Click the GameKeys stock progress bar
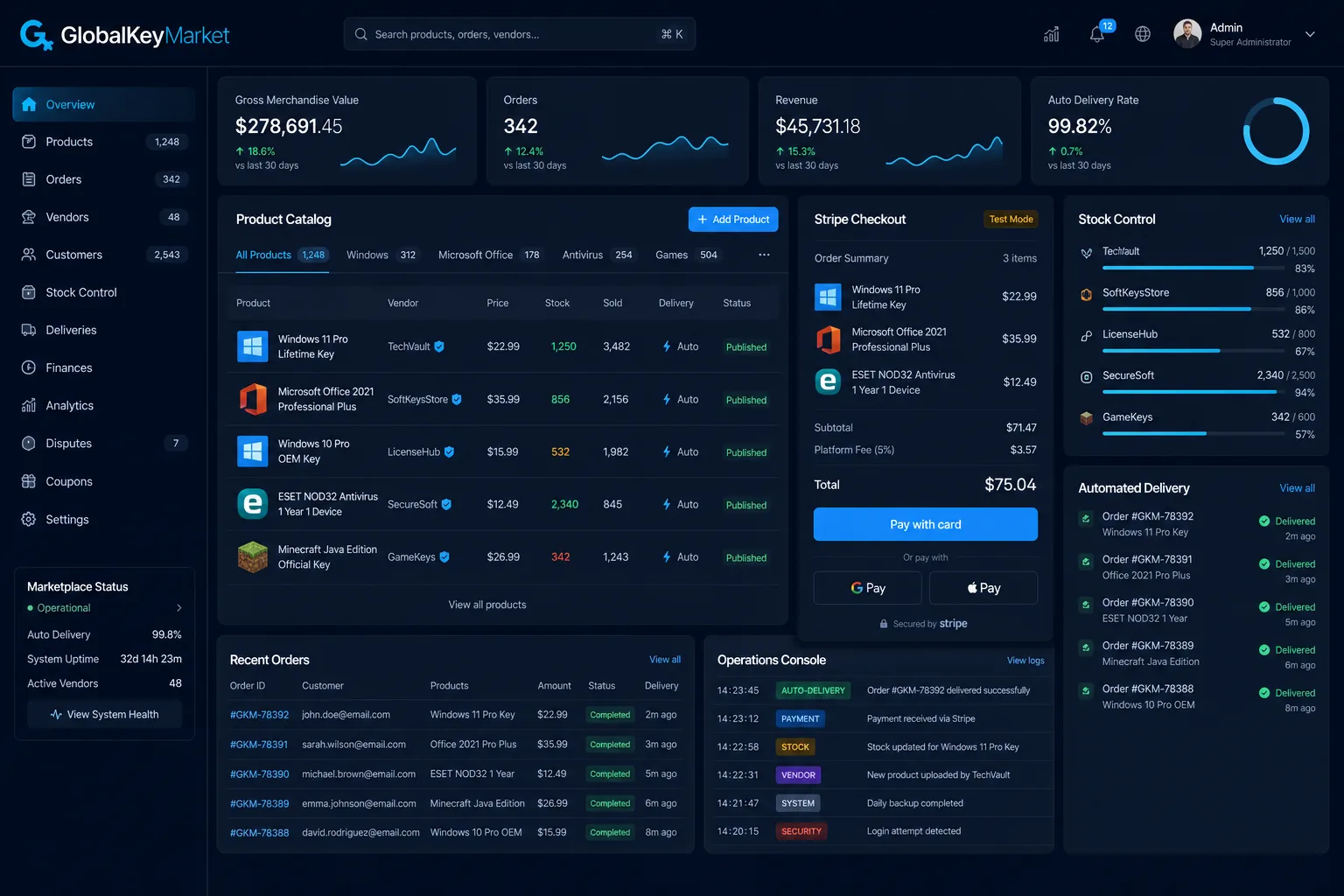 1193,433
